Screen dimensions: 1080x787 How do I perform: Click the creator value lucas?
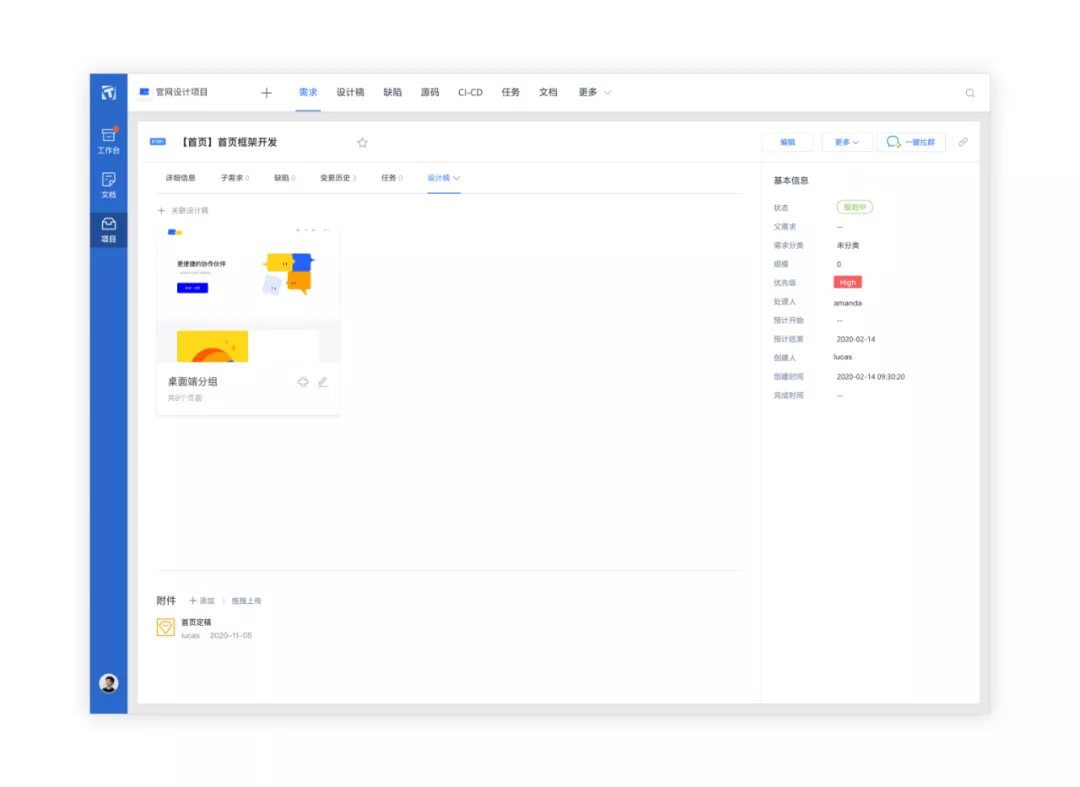tap(842, 357)
